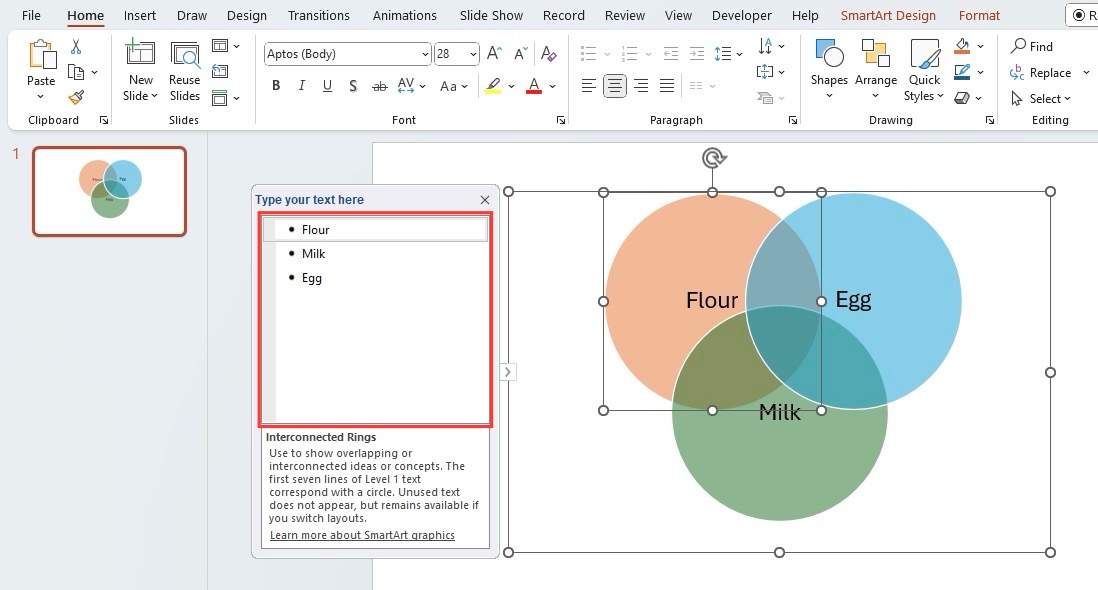Select slide 1 thumbnail

click(x=109, y=191)
